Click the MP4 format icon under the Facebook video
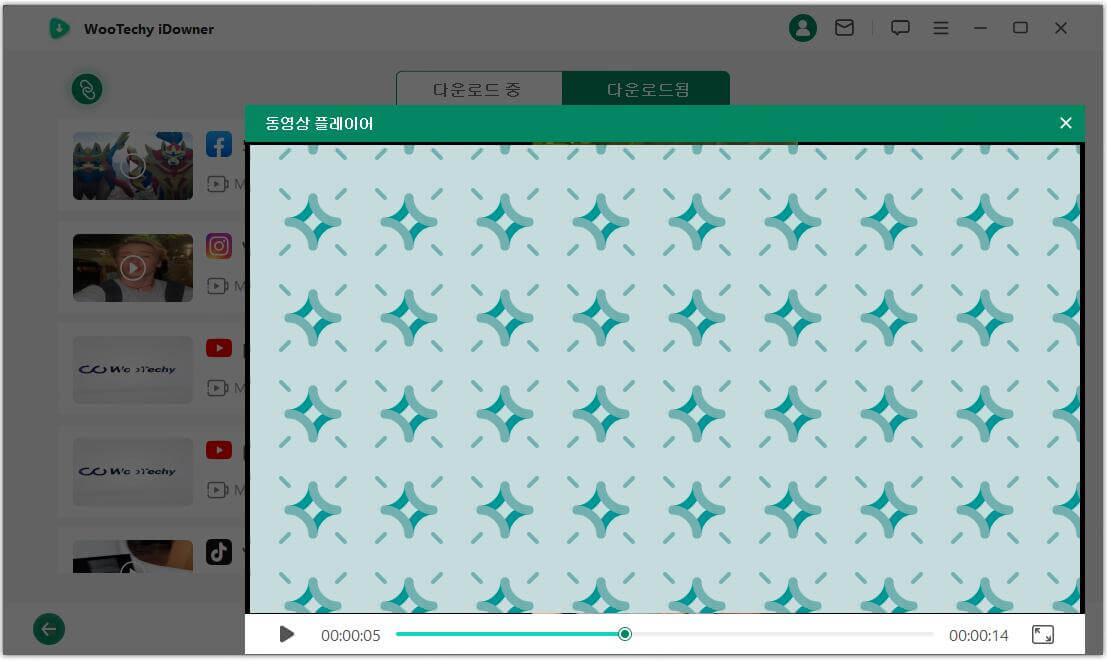 click(218, 183)
